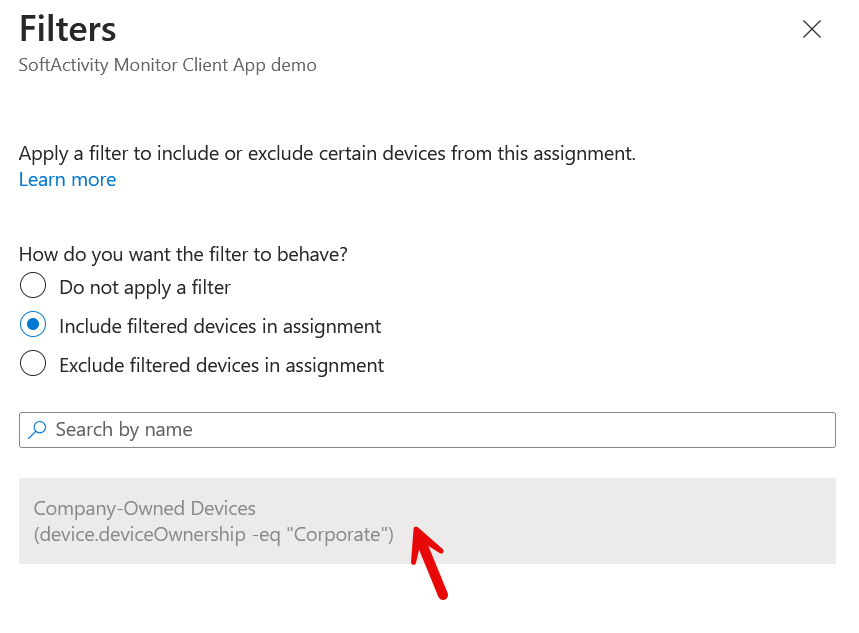859x633 pixels.
Task: Click the SoftActivity Monitor Client App demo subtitle
Action: click(x=168, y=65)
